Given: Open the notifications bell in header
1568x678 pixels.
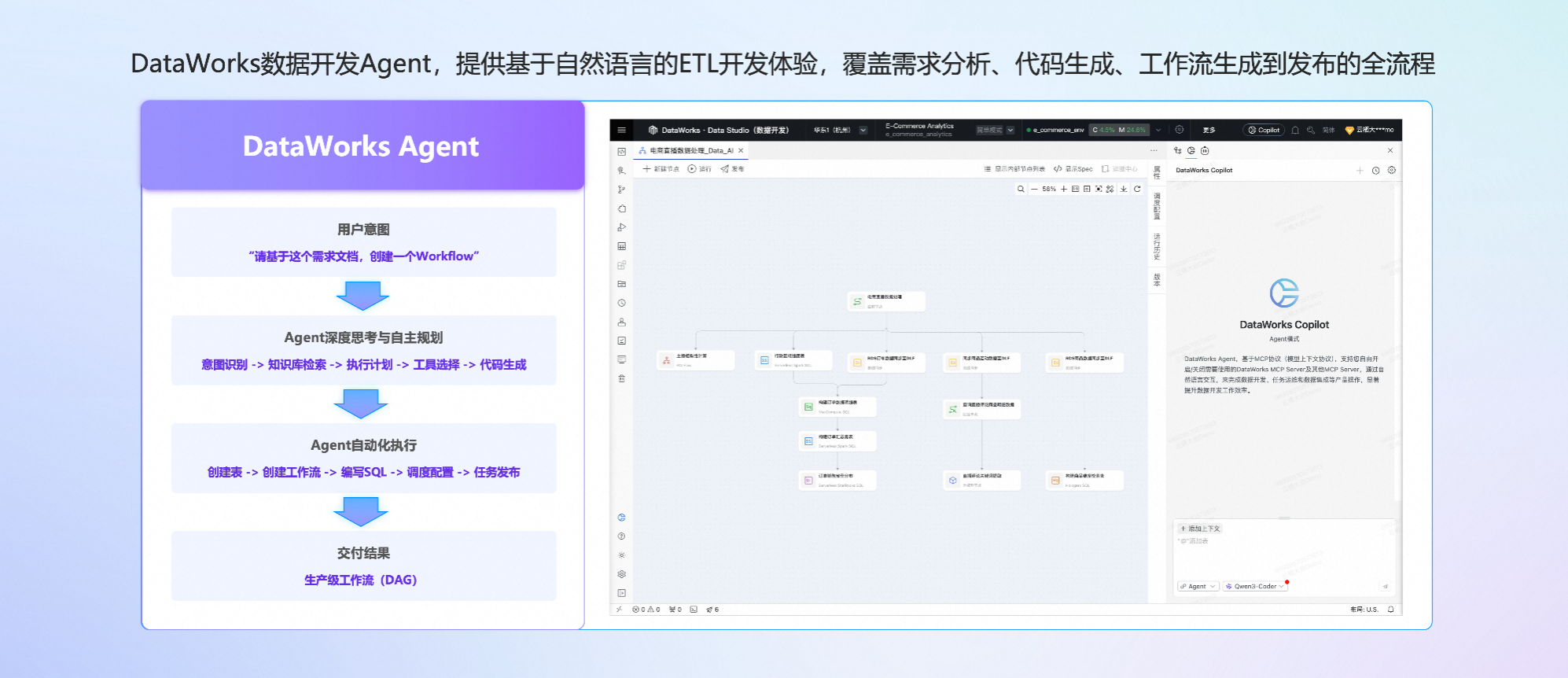Looking at the screenshot, I should point(1295,130).
